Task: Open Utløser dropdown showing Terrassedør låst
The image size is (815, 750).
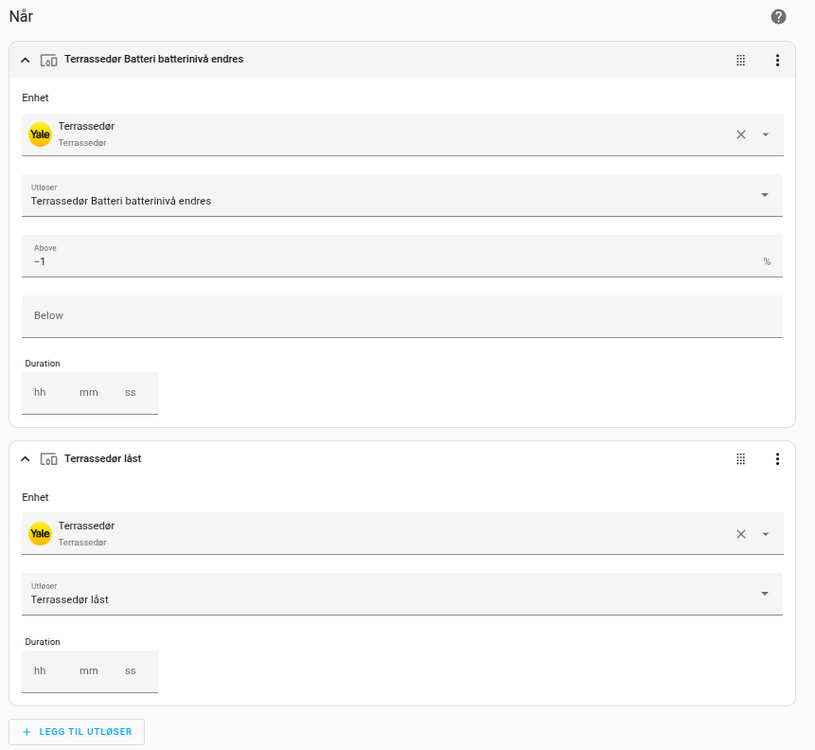Action: pos(764,594)
